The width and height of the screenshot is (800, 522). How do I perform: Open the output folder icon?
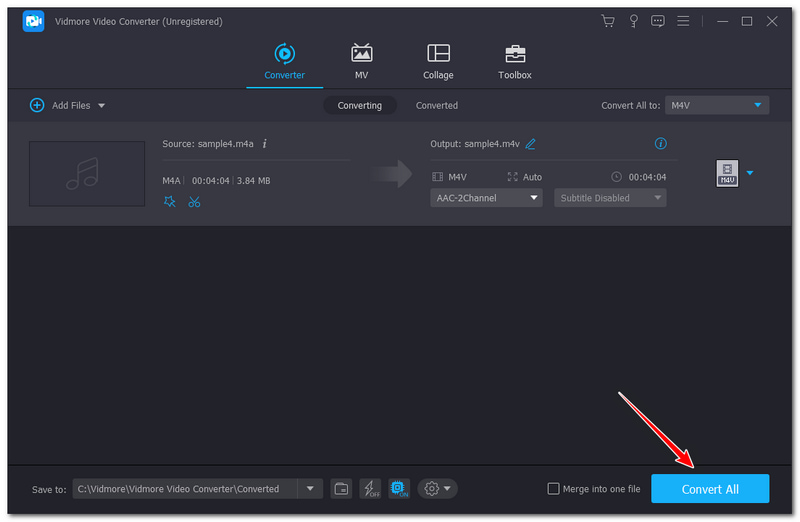tap(341, 489)
